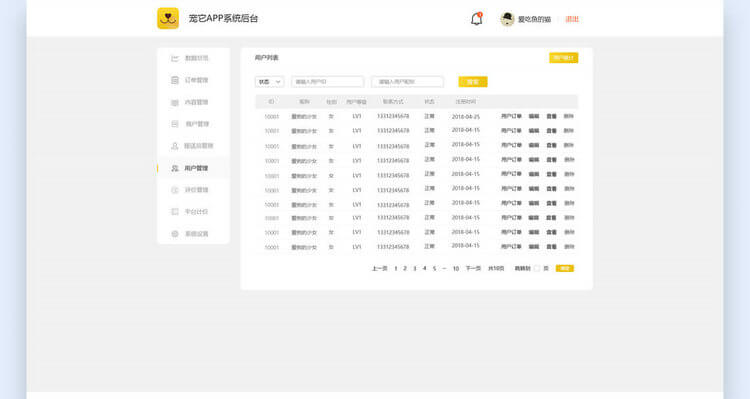Go to page 10 in pagination

click(x=456, y=268)
